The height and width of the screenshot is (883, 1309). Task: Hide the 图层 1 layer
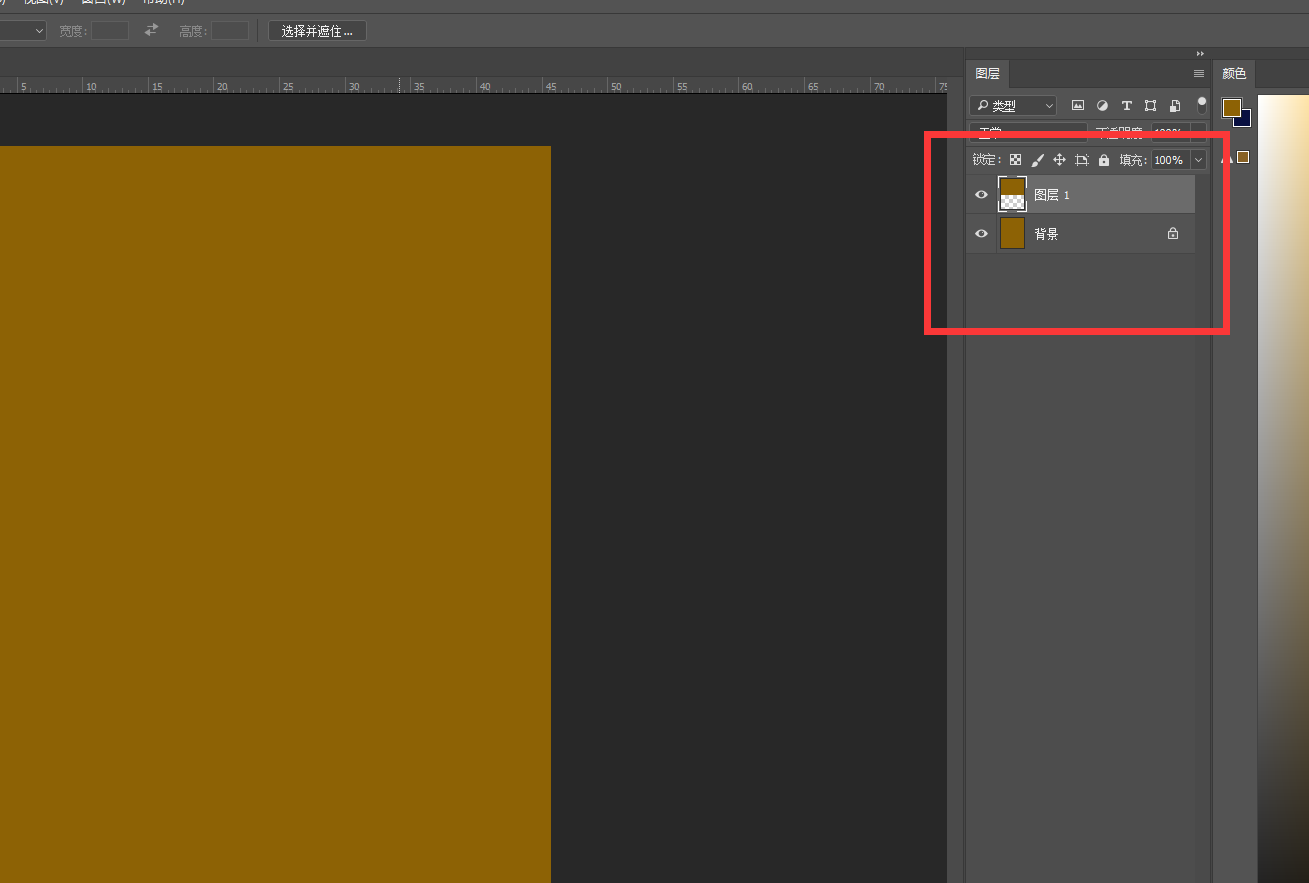981,195
